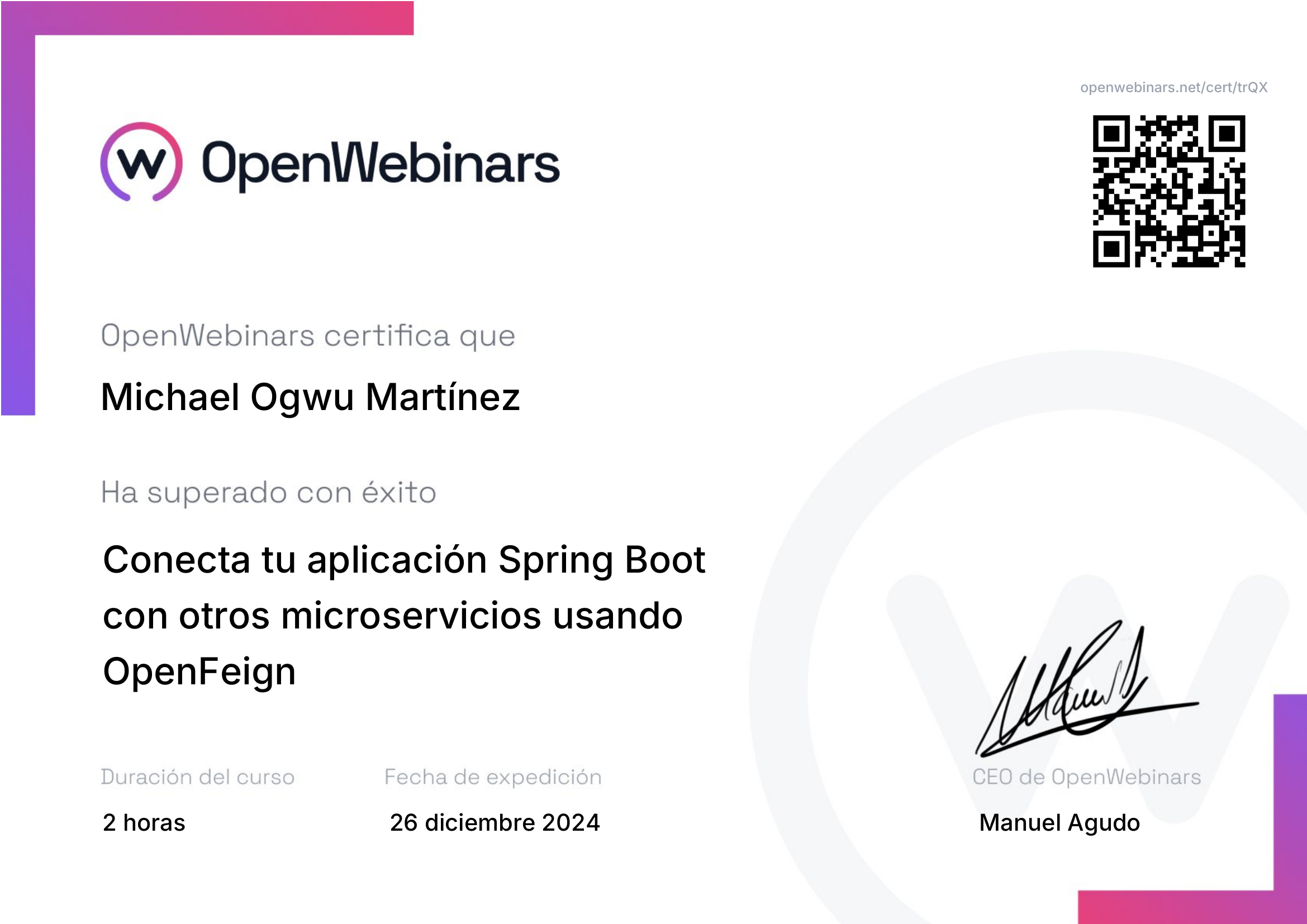The width and height of the screenshot is (1307, 924).
Task: Select the text "OpenWebinars certifica que"
Action: point(308,336)
